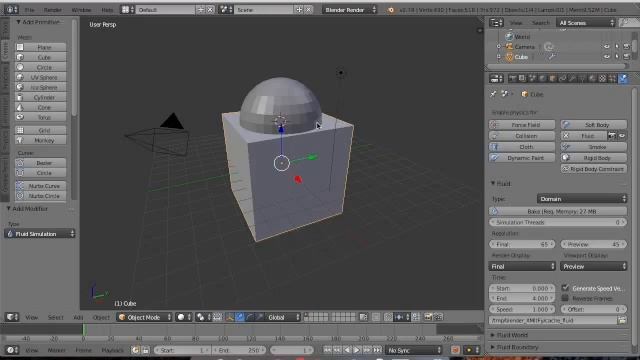Open the File menu
This screenshot has width=640, height=360.
(29, 9)
